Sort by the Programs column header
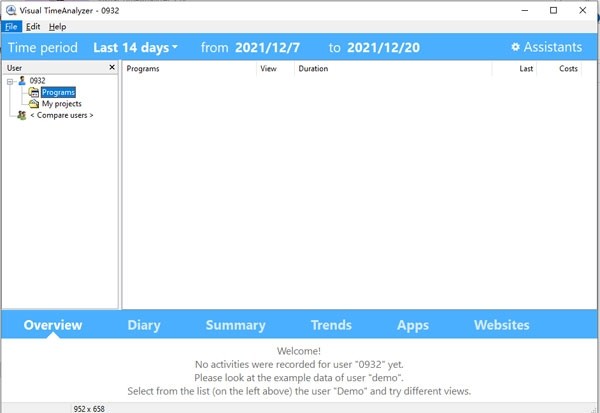This screenshot has width=600, height=413. tap(189, 69)
